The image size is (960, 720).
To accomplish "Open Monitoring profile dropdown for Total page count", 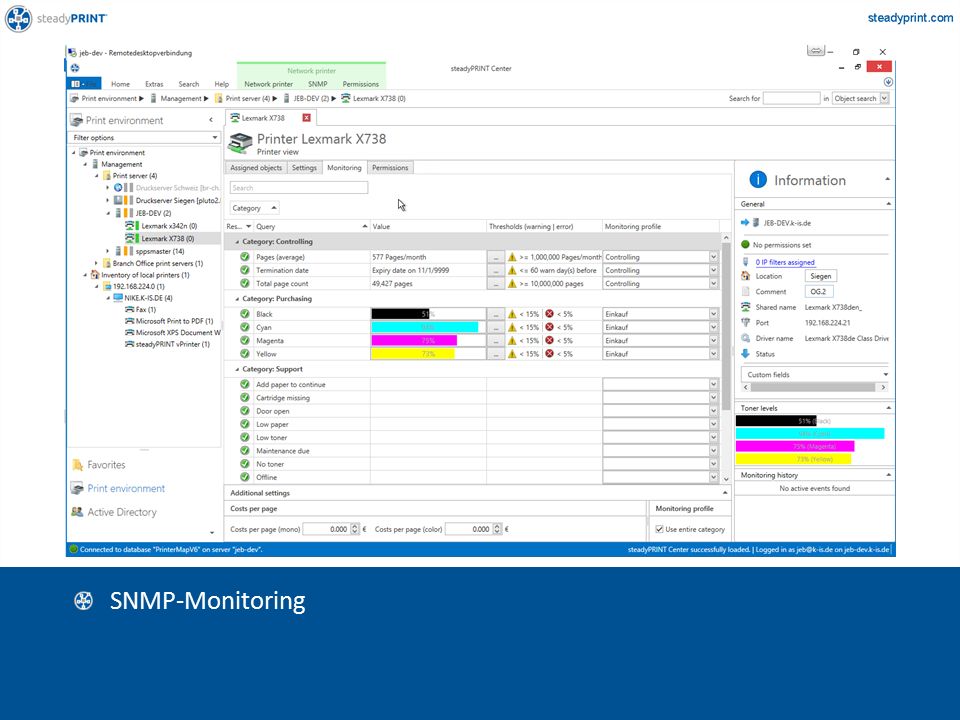I will click(713, 284).
